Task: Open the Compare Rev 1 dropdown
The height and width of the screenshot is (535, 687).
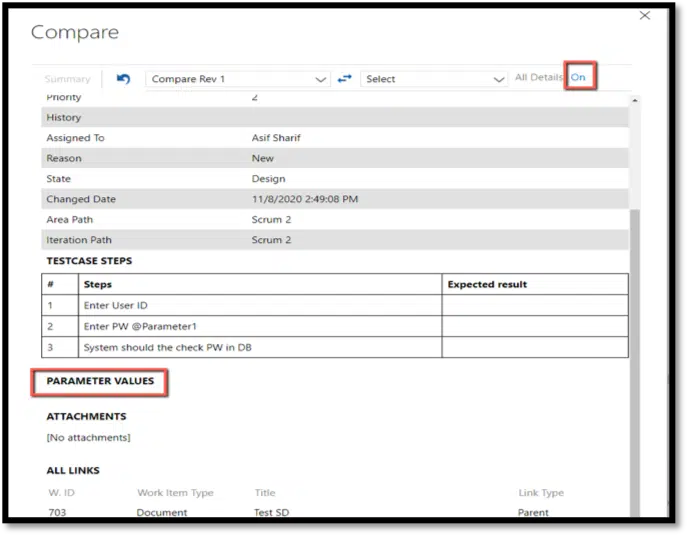Action: 238,79
